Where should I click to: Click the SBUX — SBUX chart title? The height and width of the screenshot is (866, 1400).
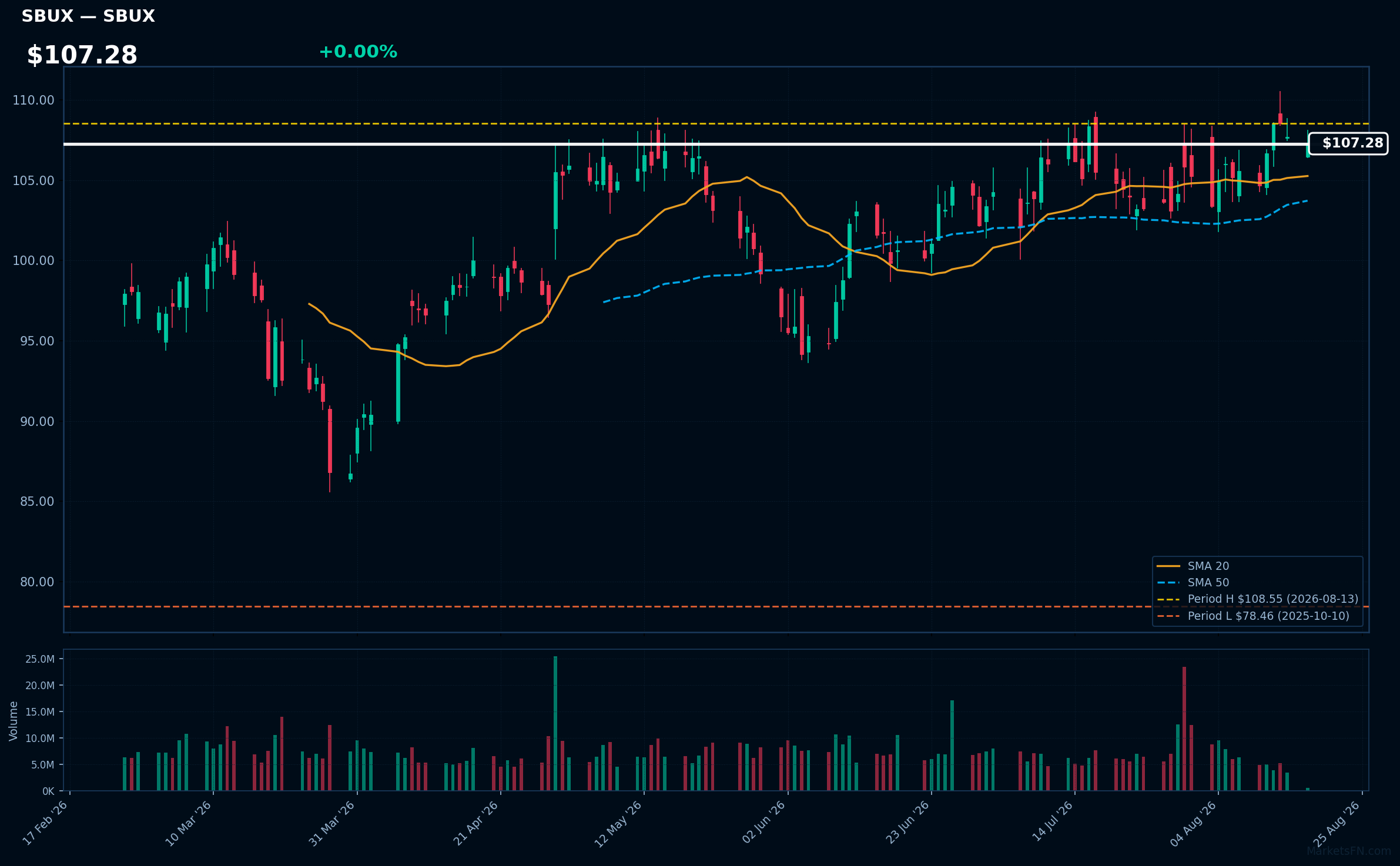(x=88, y=16)
